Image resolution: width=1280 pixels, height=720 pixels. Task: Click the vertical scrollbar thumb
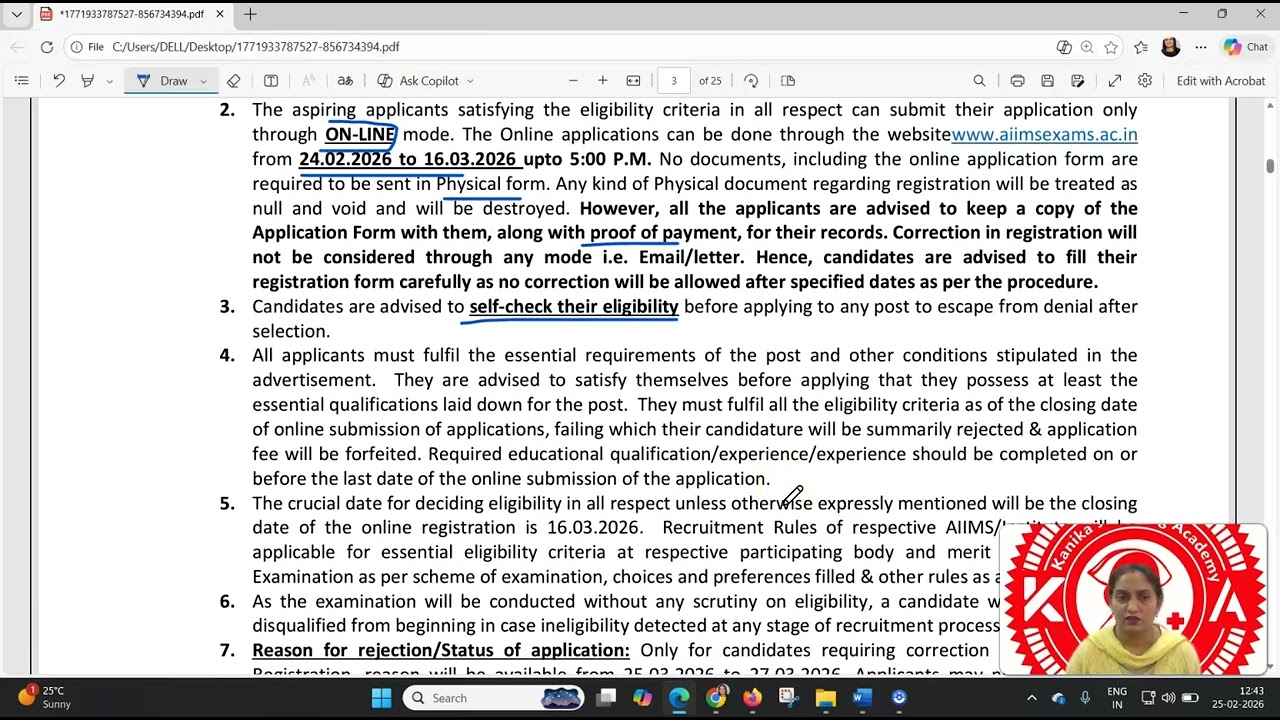[1270, 166]
